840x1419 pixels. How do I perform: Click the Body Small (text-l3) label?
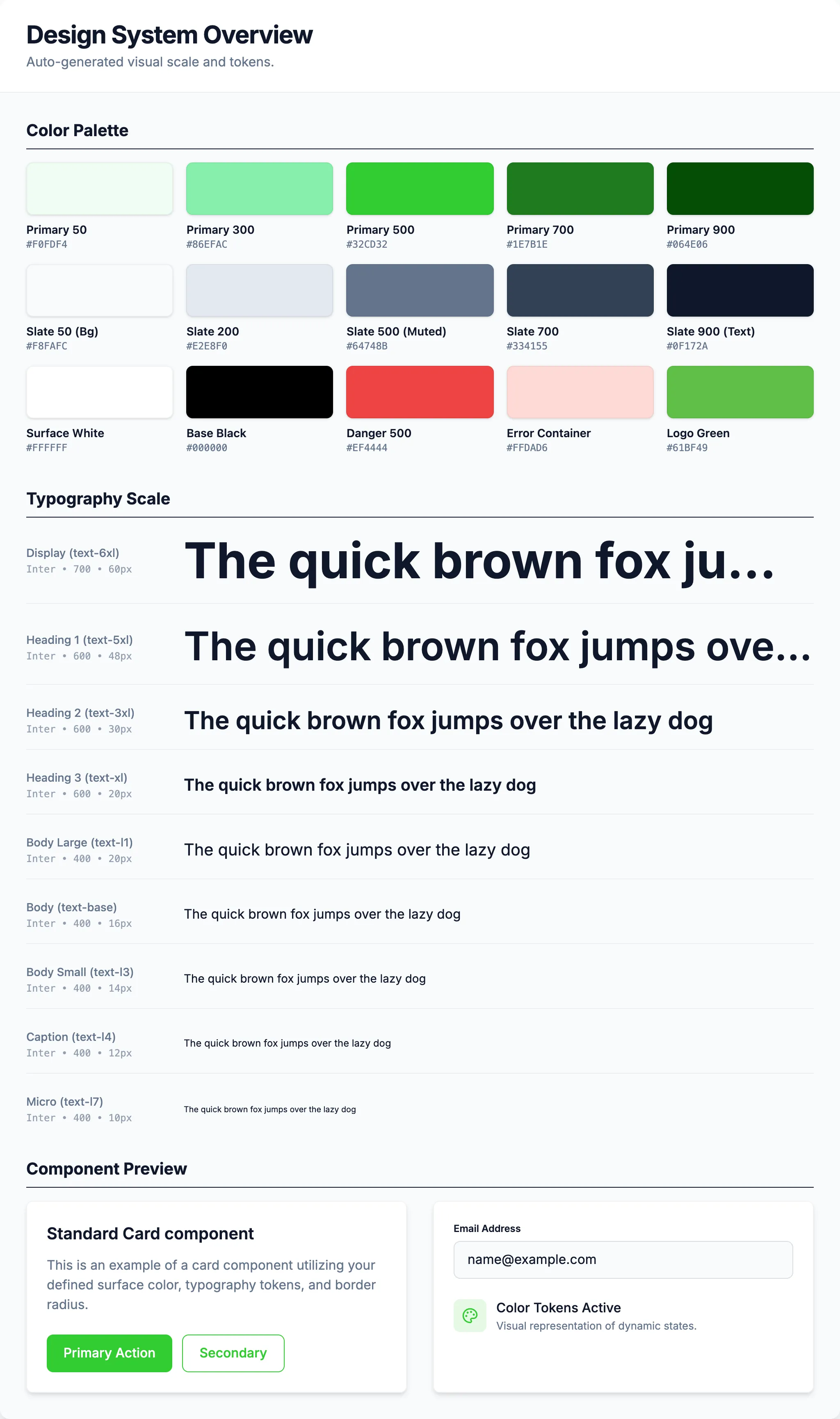pyautogui.click(x=80, y=972)
